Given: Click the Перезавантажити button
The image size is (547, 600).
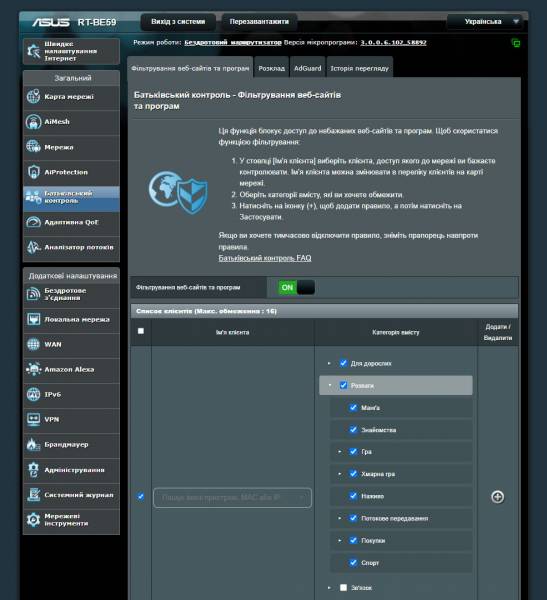Looking at the screenshot, I should pyautogui.click(x=259, y=22).
